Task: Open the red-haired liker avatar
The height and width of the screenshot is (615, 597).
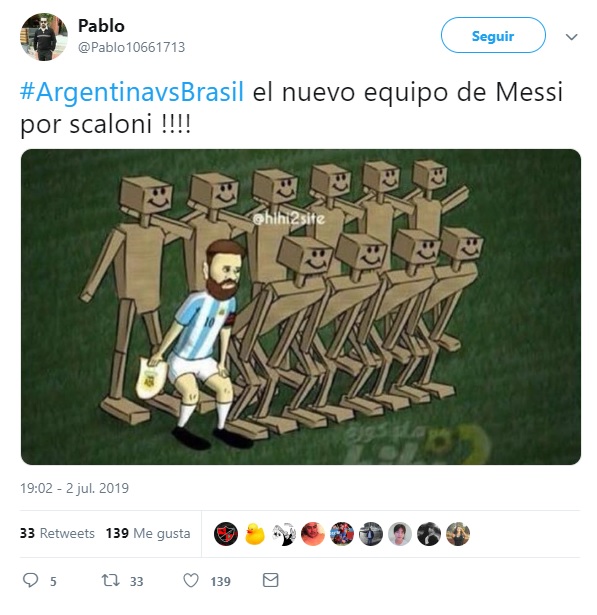Action: (313, 534)
